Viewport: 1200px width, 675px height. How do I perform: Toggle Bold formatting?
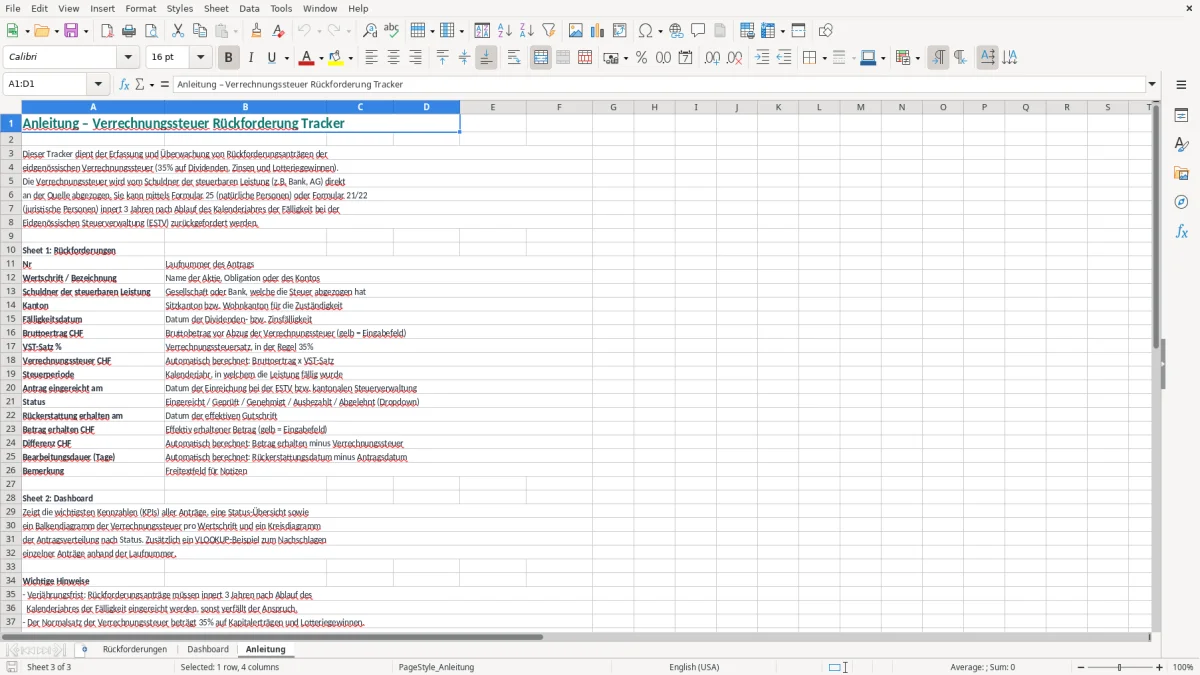pos(229,58)
